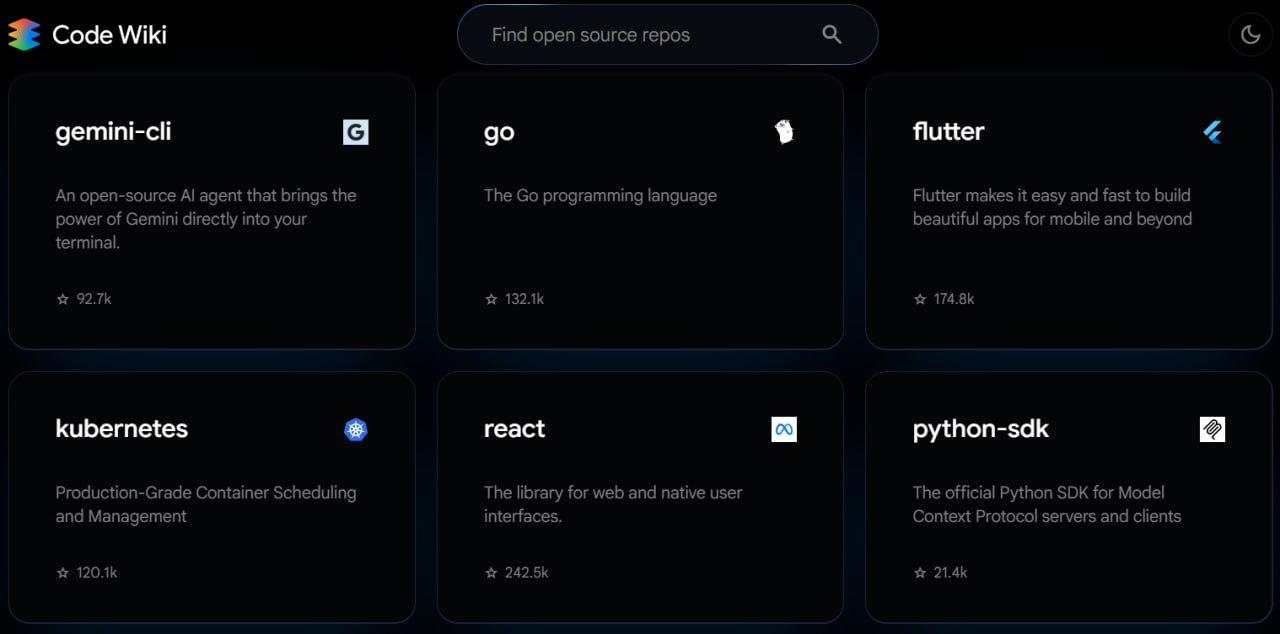Click the 120.1k star count
The height and width of the screenshot is (634, 1280).
[x=97, y=573]
